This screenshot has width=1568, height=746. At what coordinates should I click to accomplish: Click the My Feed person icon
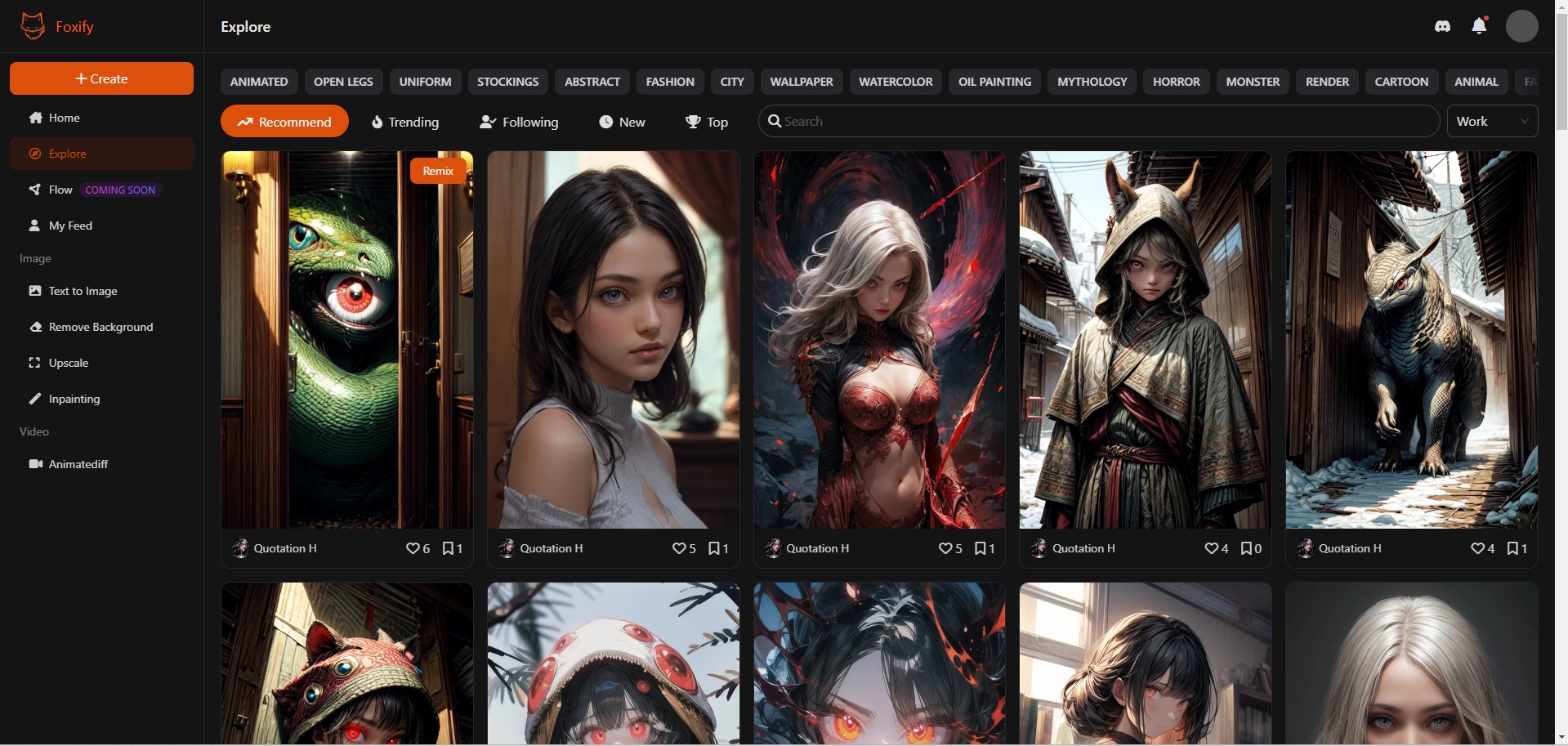(35, 226)
